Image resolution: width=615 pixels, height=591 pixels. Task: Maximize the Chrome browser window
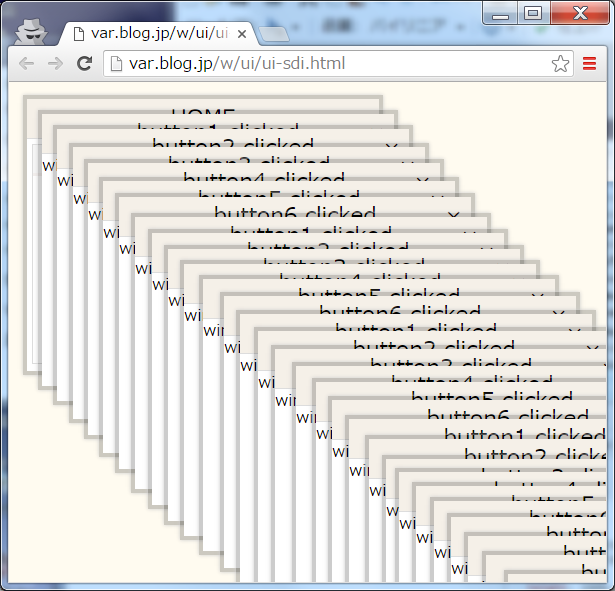click(x=533, y=13)
